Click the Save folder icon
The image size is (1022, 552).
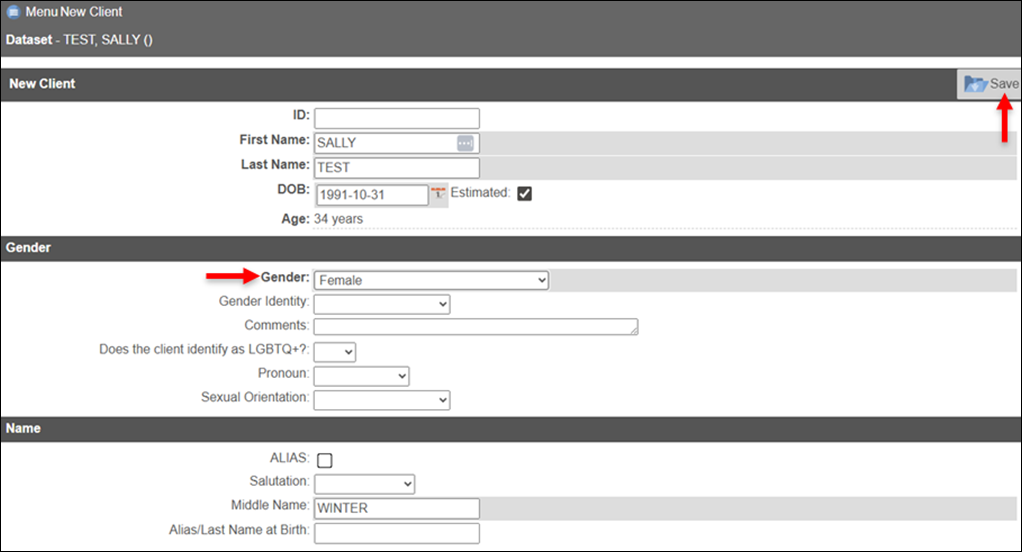click(x=975, y=85)
